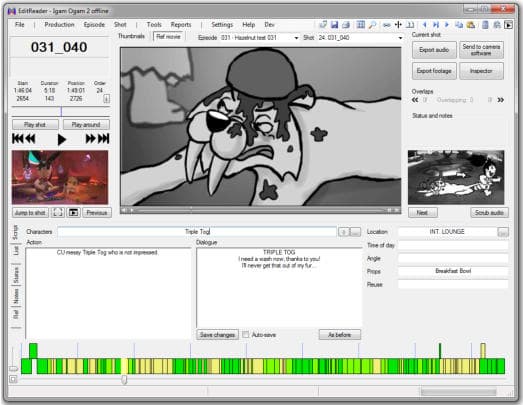Open the Dev menu
The image size is (523, 405).
(269, 25)
